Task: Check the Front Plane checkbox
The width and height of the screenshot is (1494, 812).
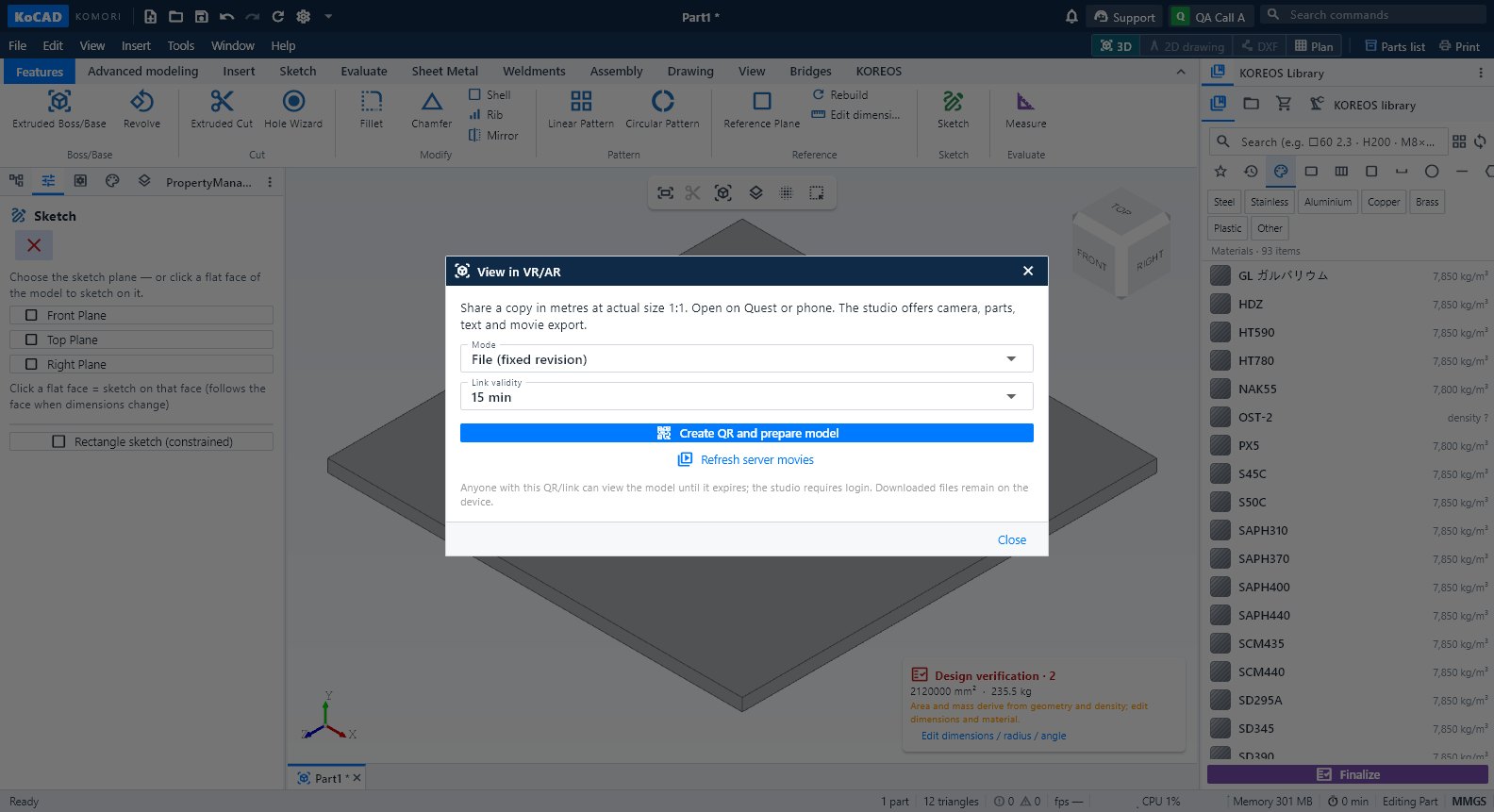Action: point(31,315)
